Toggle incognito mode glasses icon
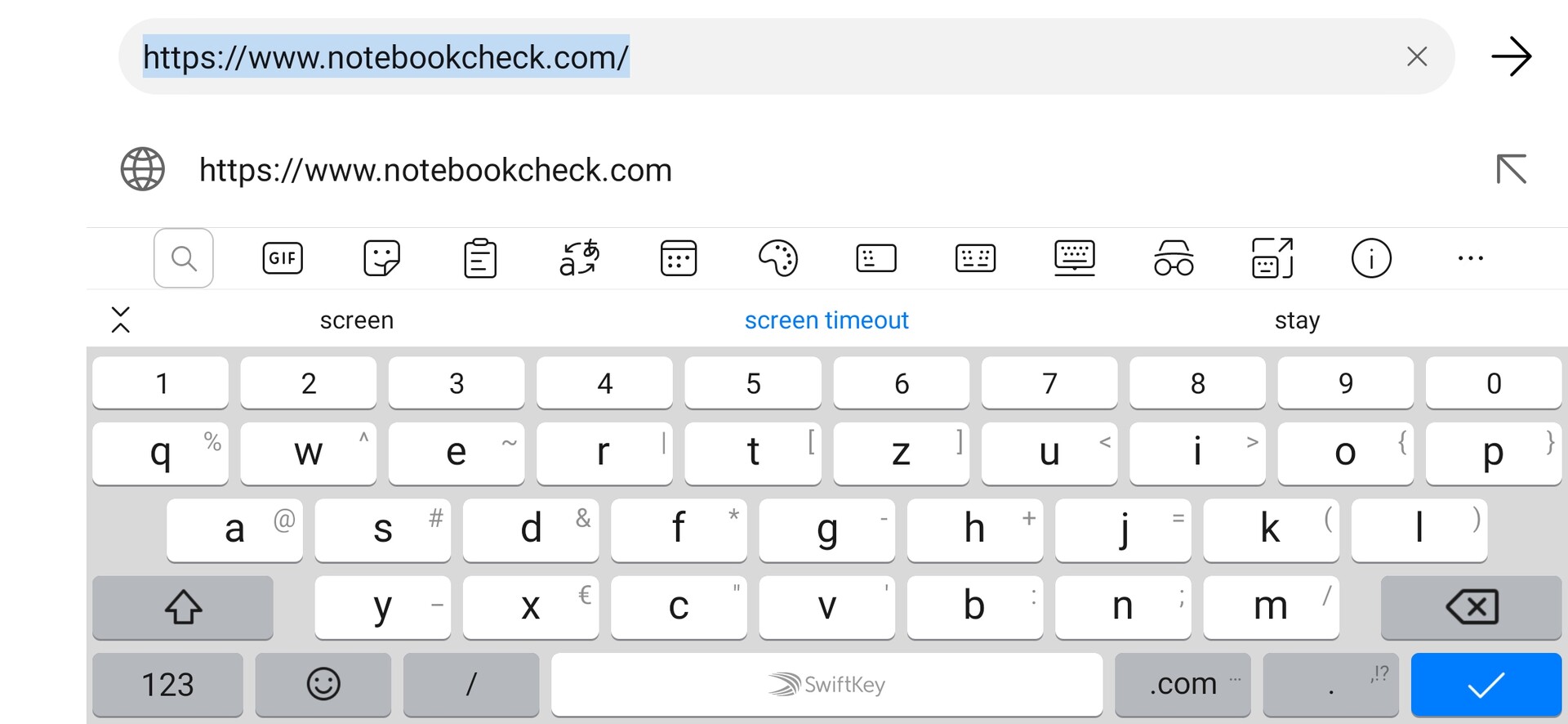 1174,258
